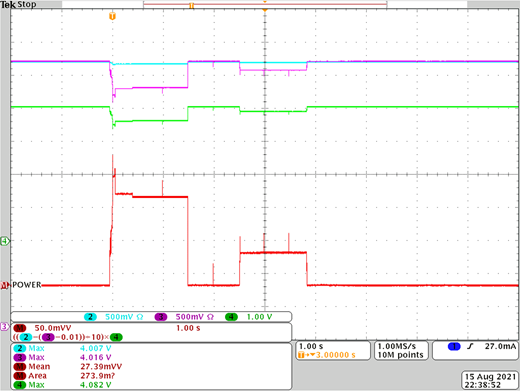The image size is (520, 391).
Task: Select the channel 4 ground marker
Action: (x=5, y=241)
